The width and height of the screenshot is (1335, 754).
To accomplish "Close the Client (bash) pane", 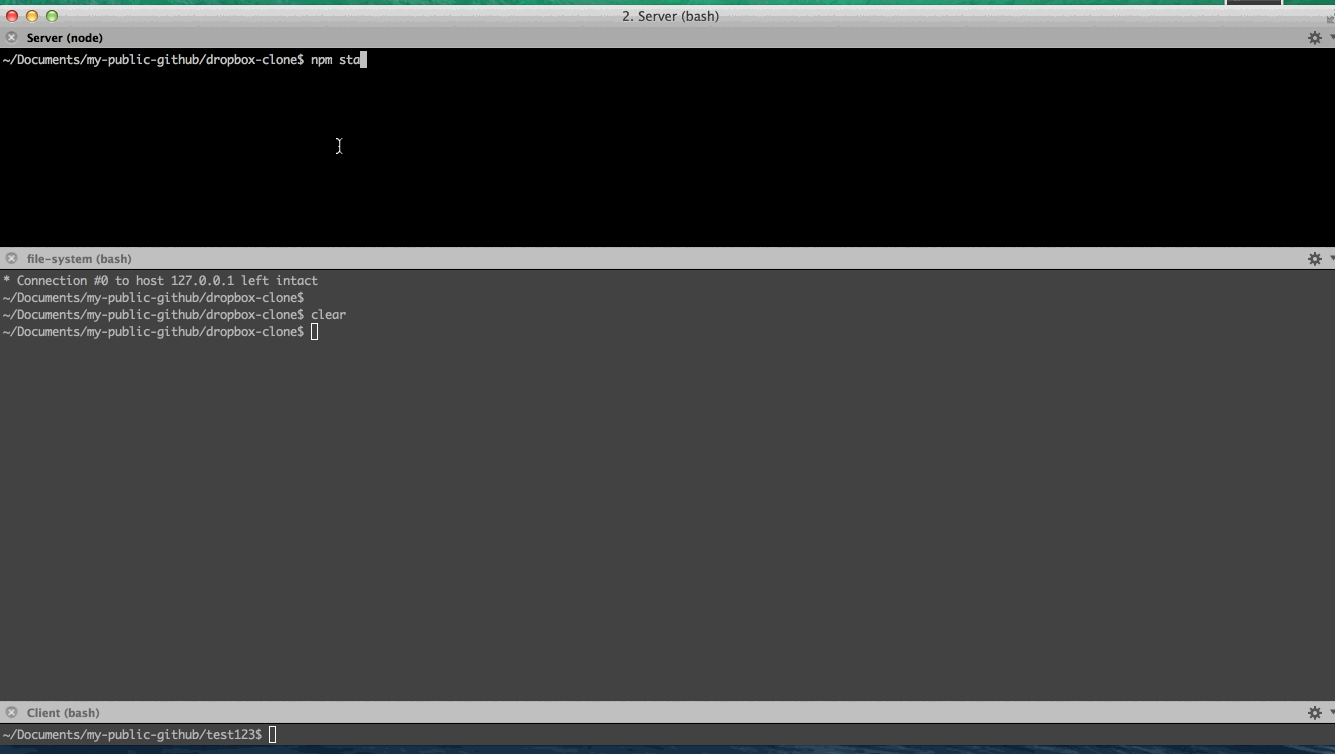I will click(11, 712).
